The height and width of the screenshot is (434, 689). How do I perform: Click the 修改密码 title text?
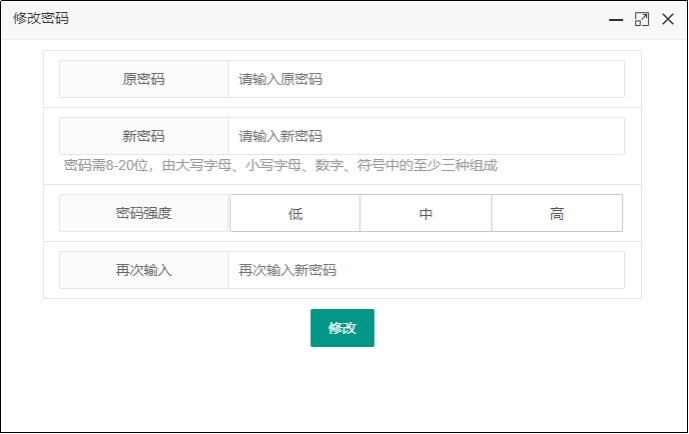[x=41, y=19]
